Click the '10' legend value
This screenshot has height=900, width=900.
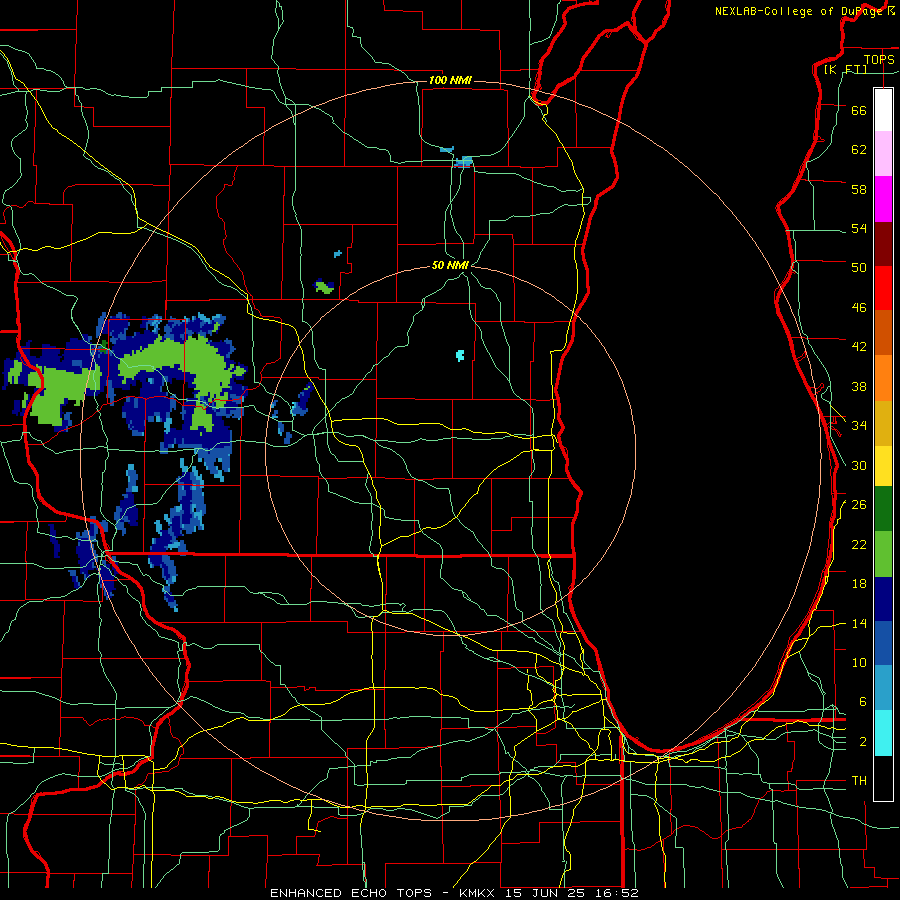(x=859, y=662)
